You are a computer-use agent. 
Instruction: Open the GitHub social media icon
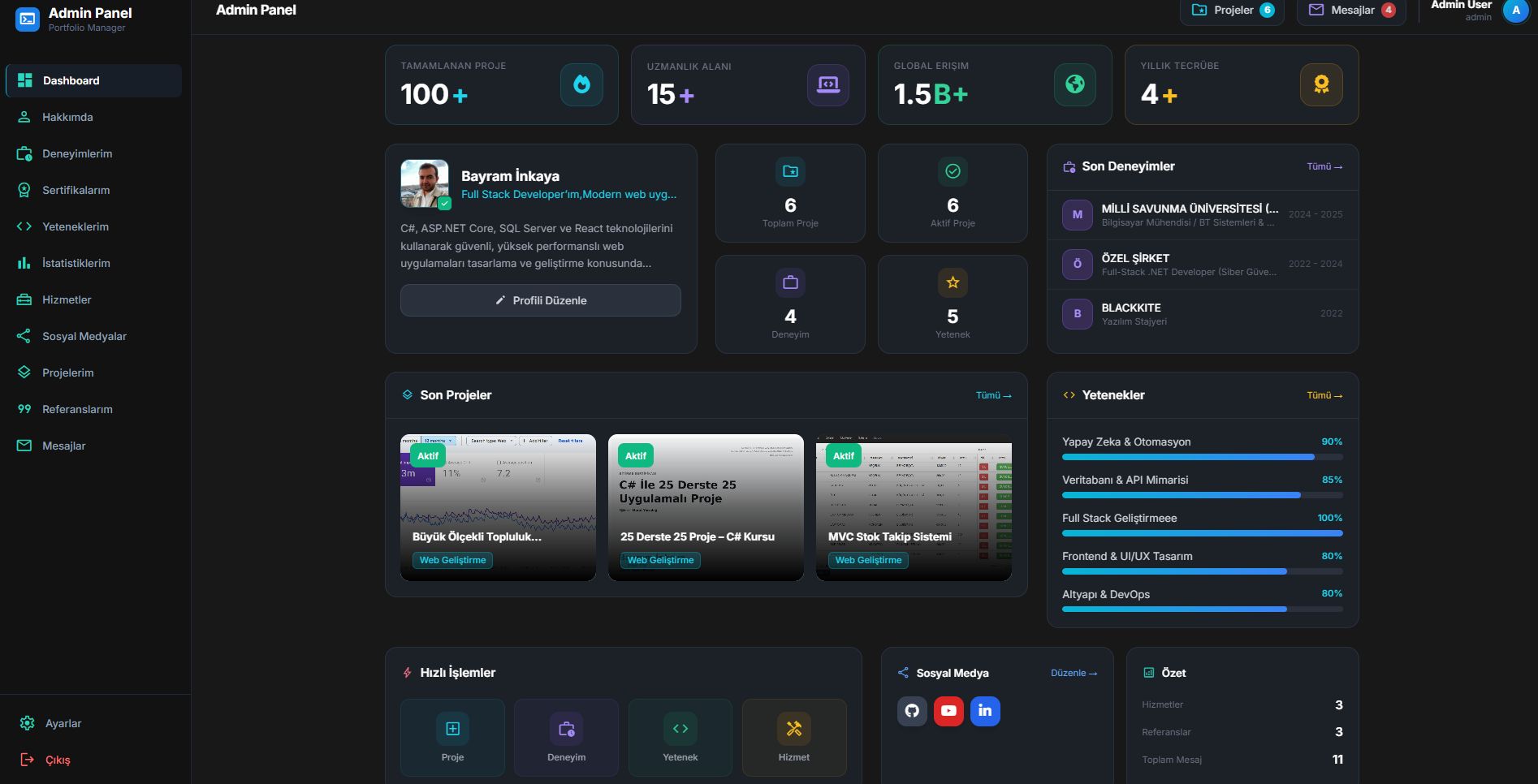point(912,711)
